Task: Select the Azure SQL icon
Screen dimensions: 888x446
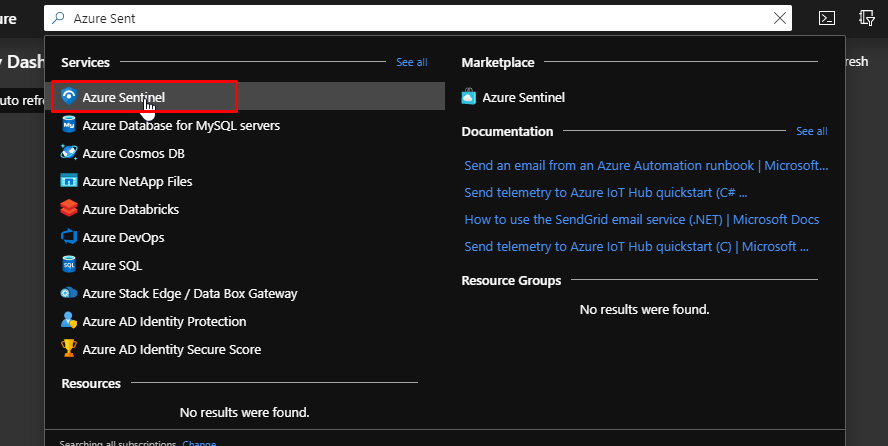Action: pyautogui.click(x=69, y=266)
